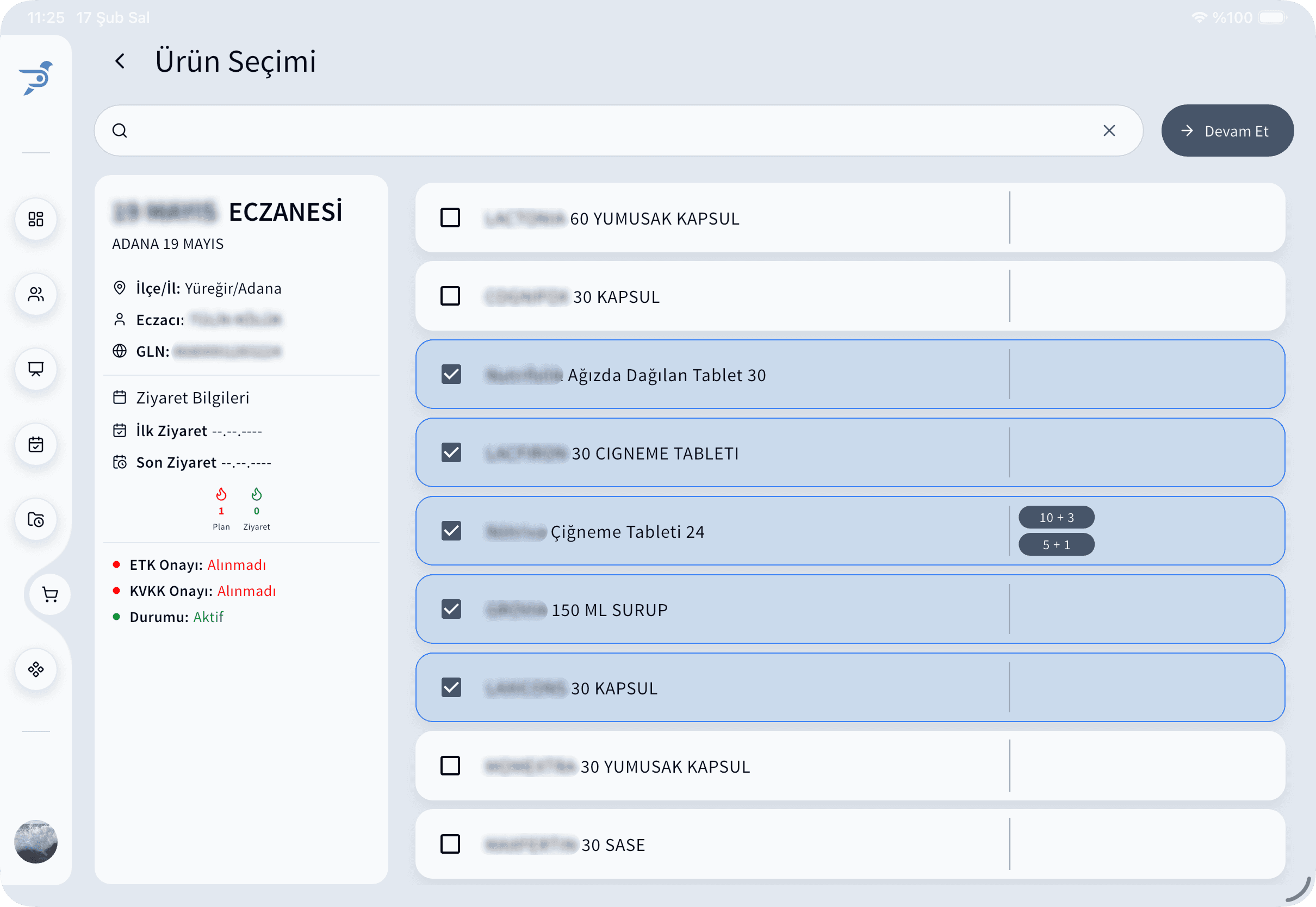The height and width of the screenshot is (907, 1316).
Task: Select the 30 SASE product row
Action: point(450,844)
